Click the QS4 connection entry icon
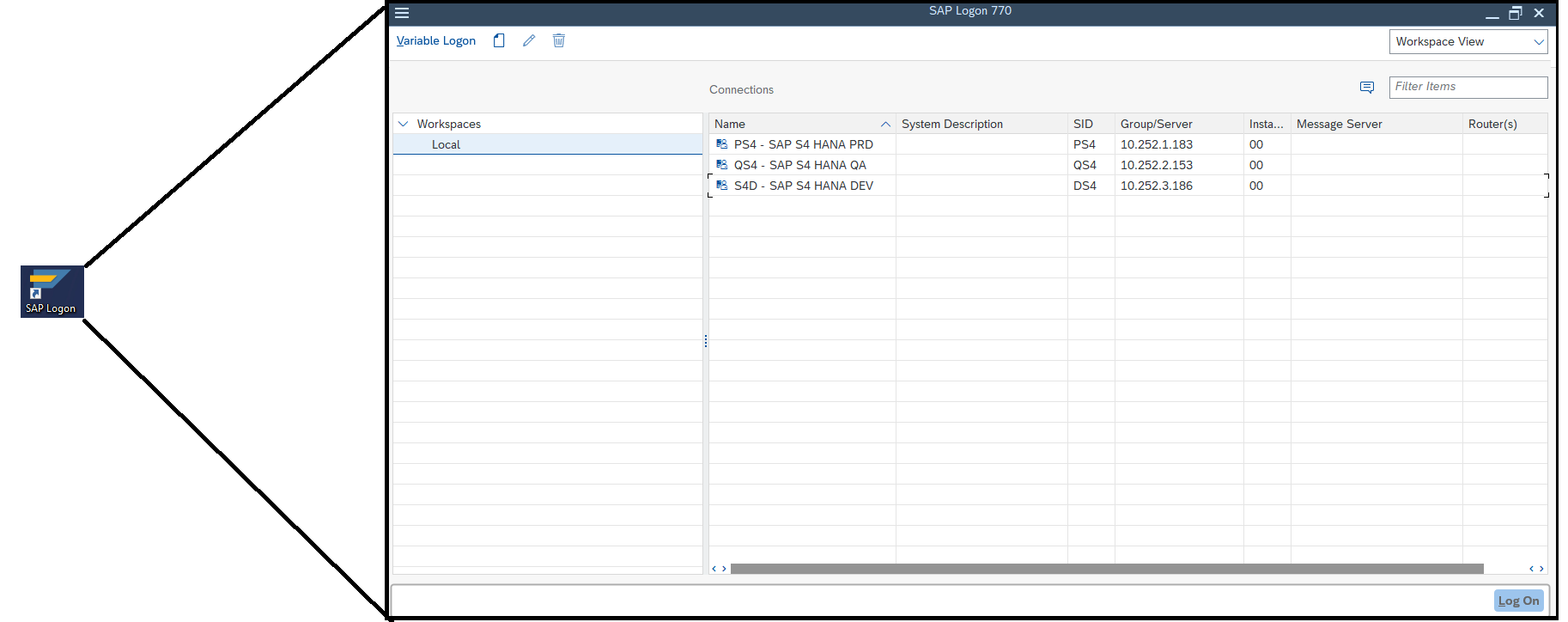This screenshot has width=1568, height=622. (x=722, y=165)
